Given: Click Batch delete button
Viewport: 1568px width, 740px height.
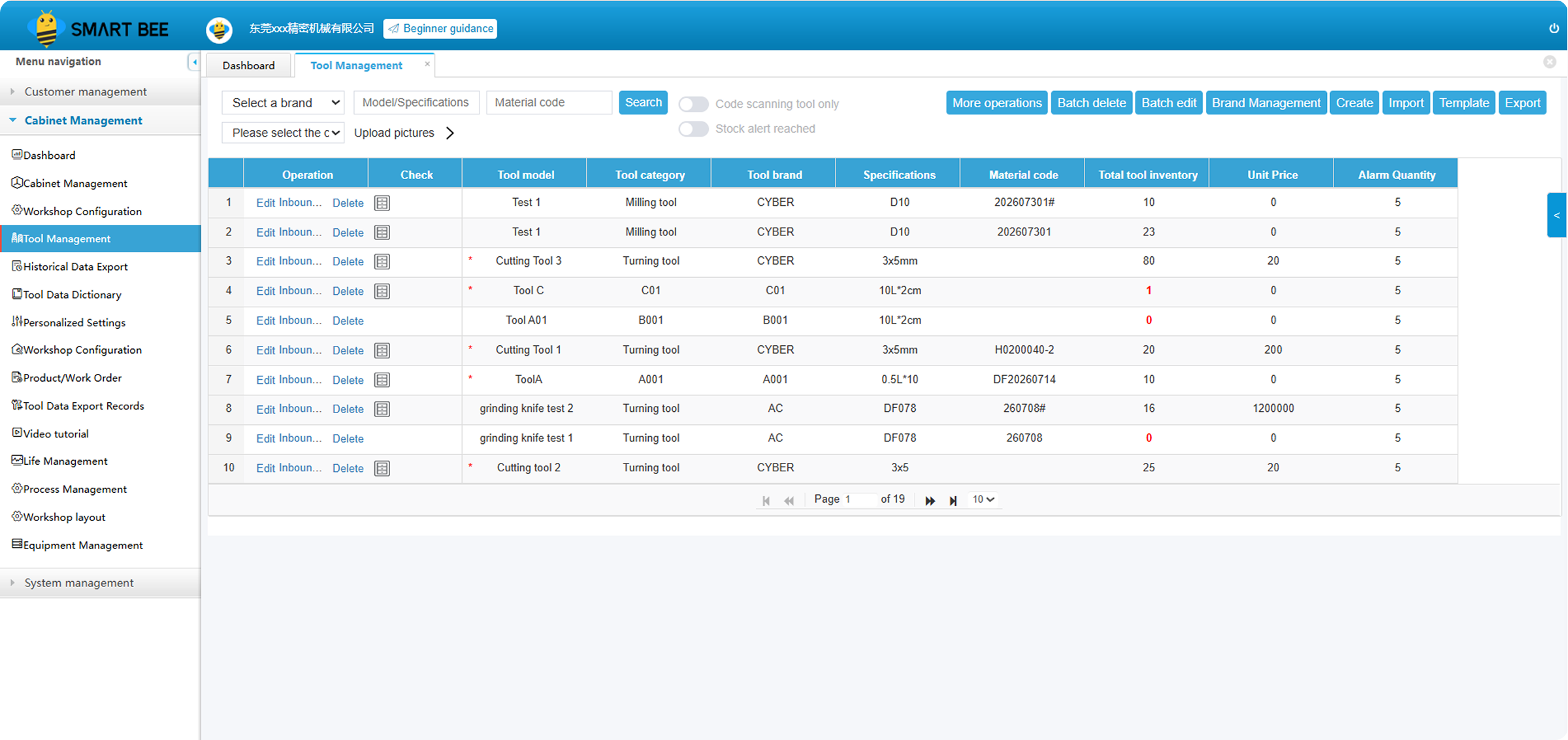Looking at the screenshot, I should 1092,103.
